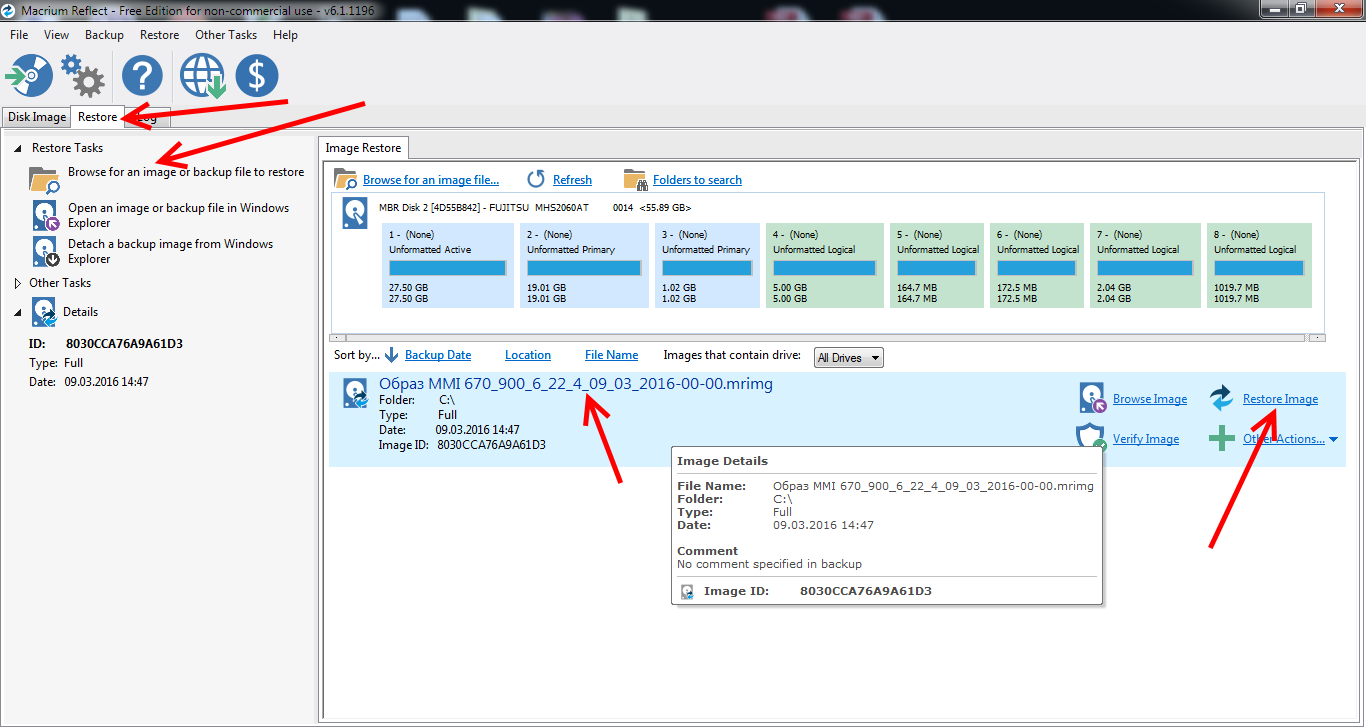The height and width of the screenshot is (728, 1366).
Task: Collapse the Details section in sidebar
Action: click(18, 312)
